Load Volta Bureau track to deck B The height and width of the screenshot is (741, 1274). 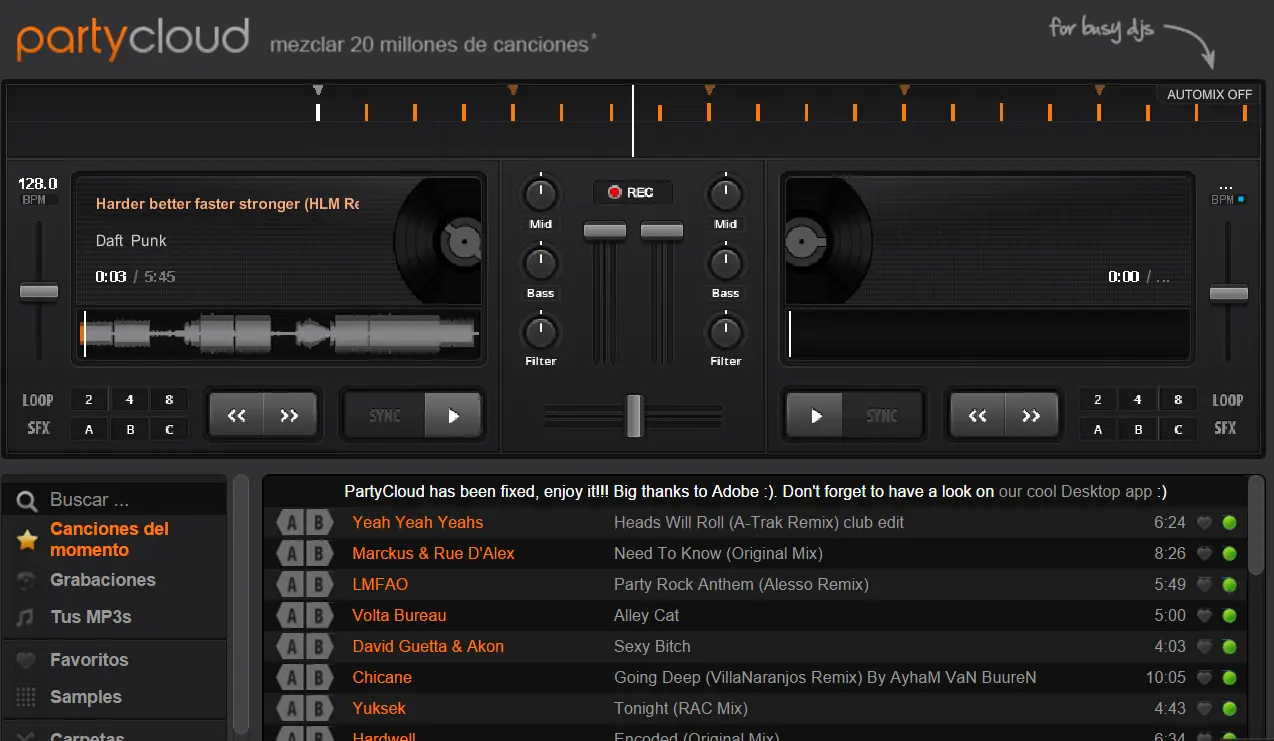tap(319, 615)
